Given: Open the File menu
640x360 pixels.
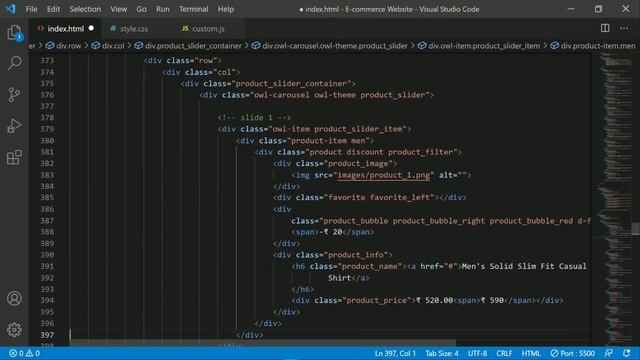Looking at the screenshot, I should point(31,9).
